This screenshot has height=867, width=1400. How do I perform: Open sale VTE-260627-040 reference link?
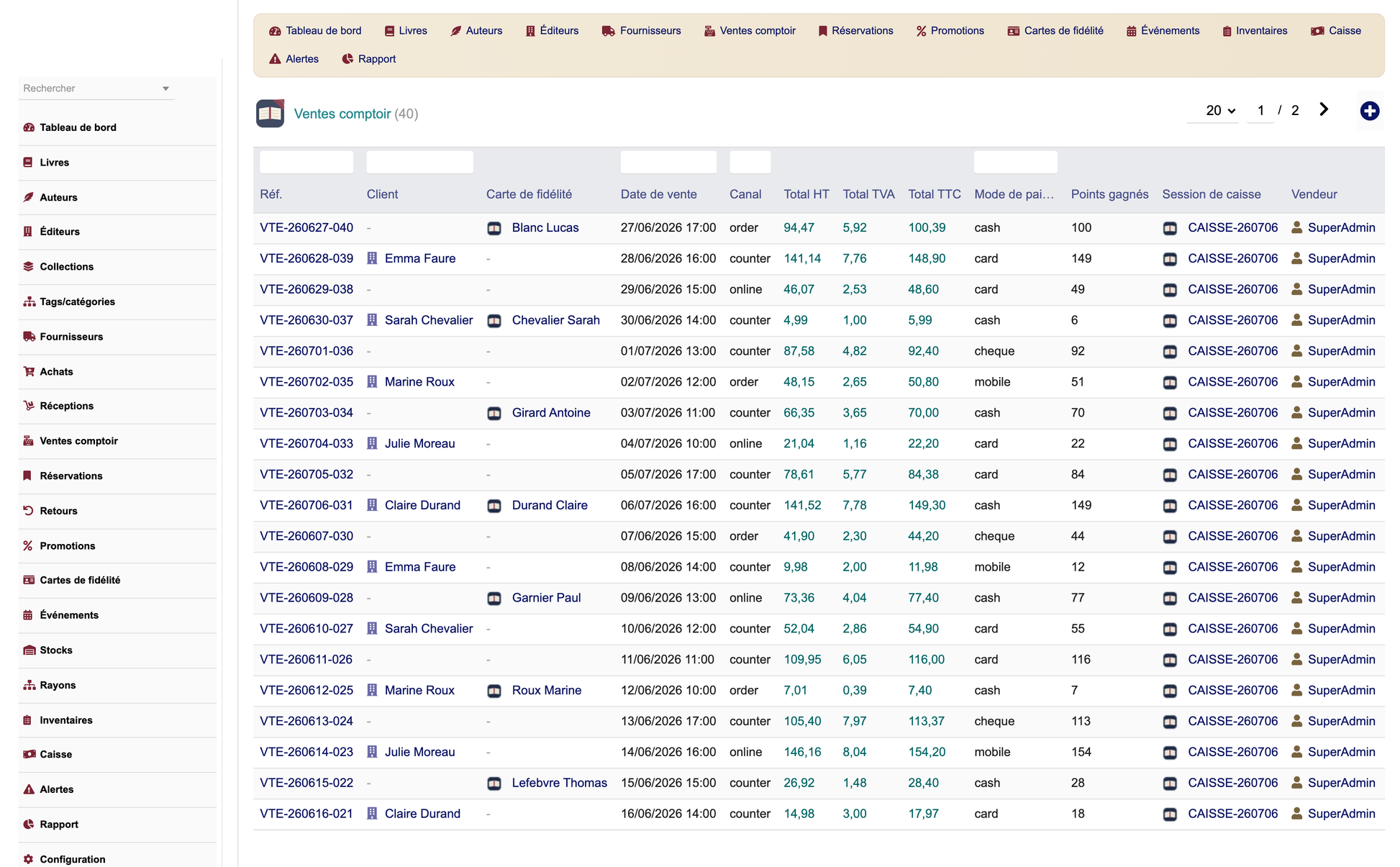point(306,227)
